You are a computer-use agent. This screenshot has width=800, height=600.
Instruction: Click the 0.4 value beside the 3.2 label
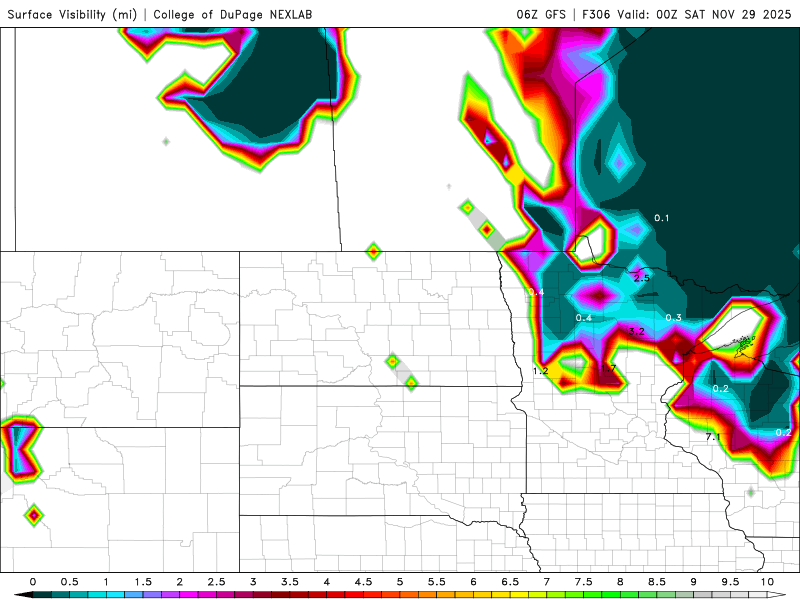point(583,318)
